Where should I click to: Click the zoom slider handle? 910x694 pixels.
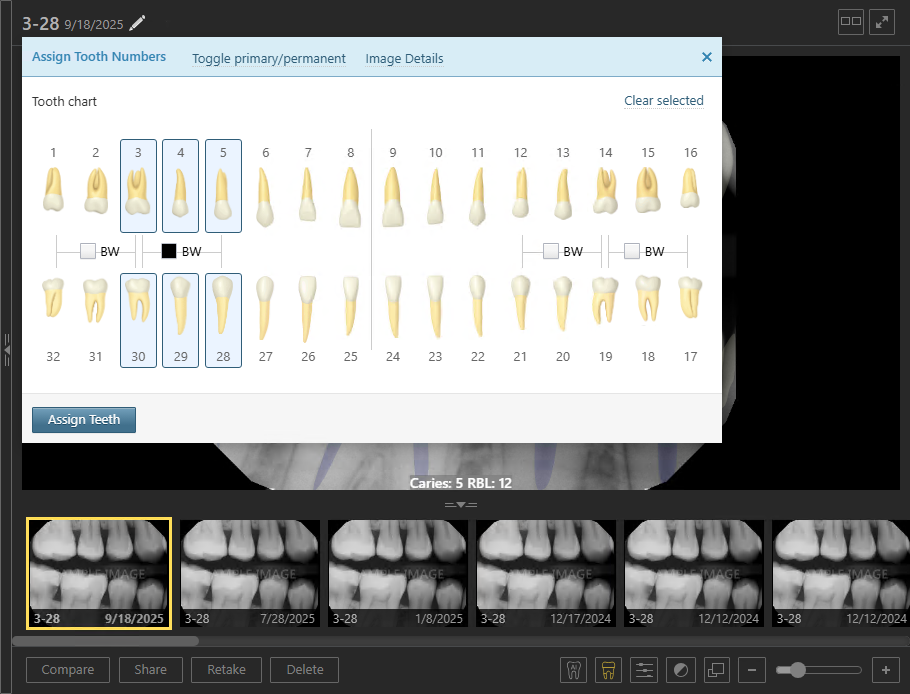coord(797,670)
